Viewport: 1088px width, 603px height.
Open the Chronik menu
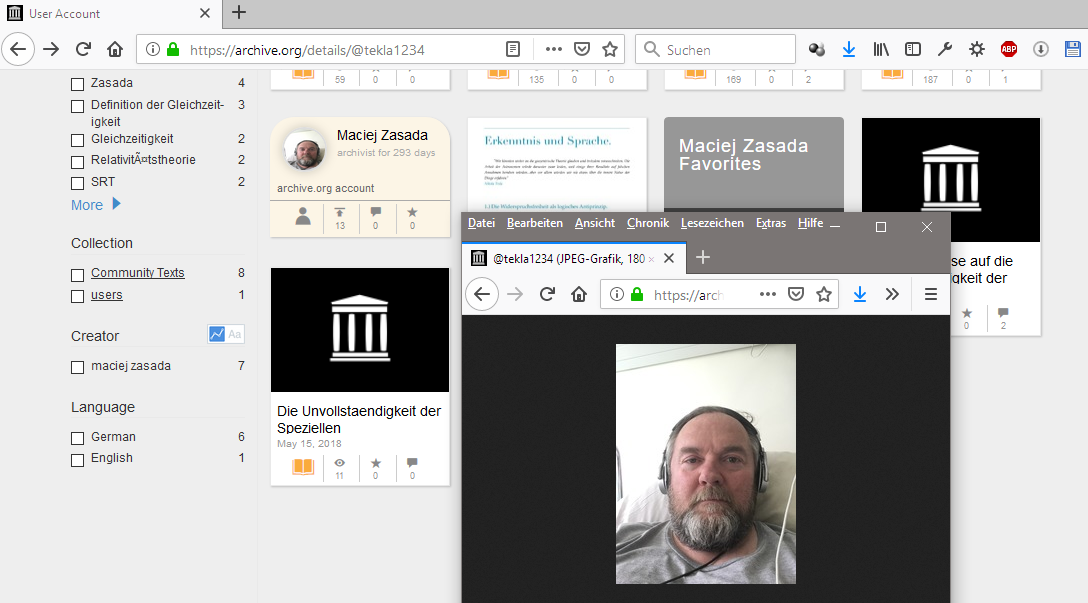point(647,223)
